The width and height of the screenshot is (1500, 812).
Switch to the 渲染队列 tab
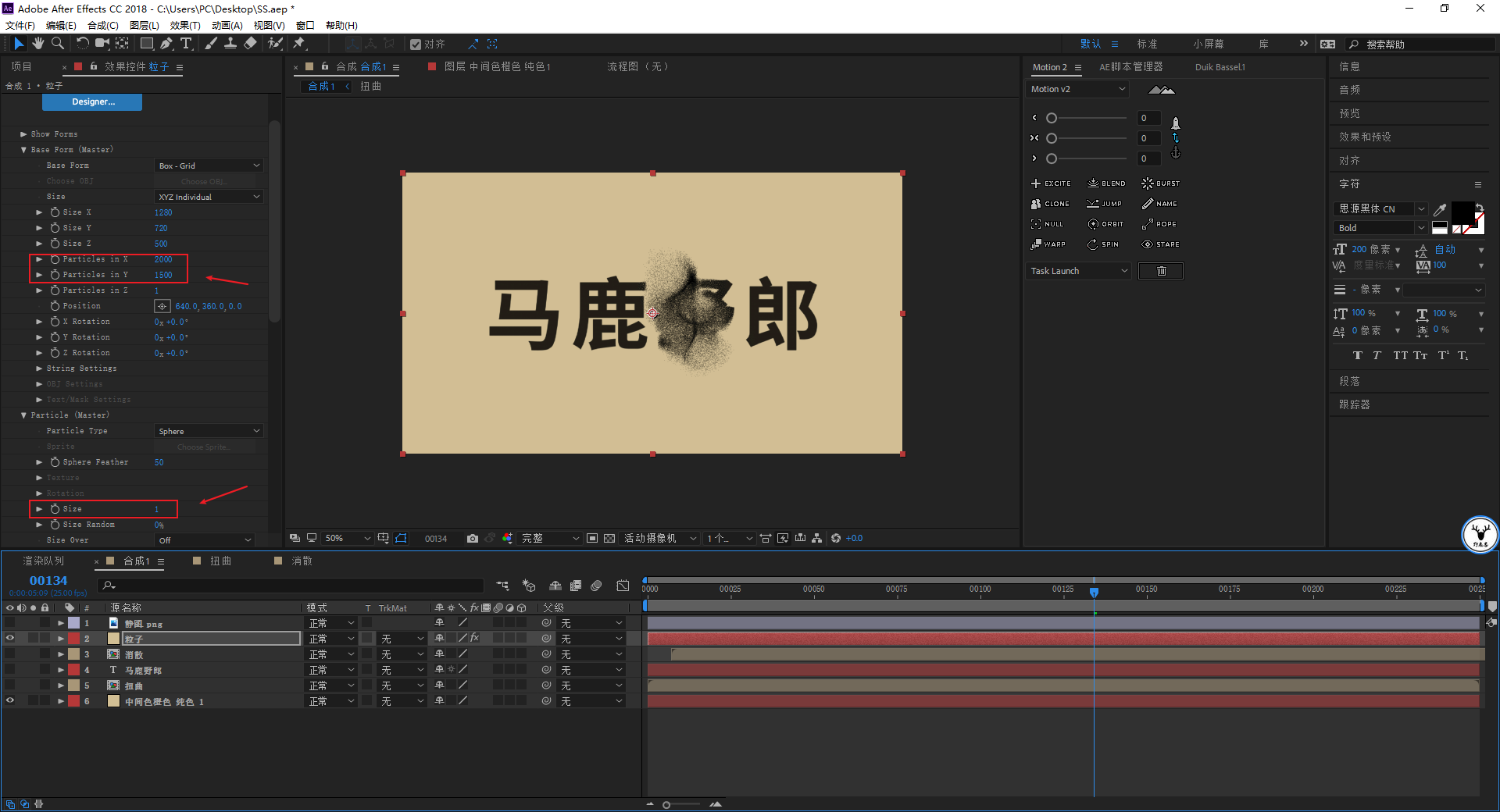[44, 561]
